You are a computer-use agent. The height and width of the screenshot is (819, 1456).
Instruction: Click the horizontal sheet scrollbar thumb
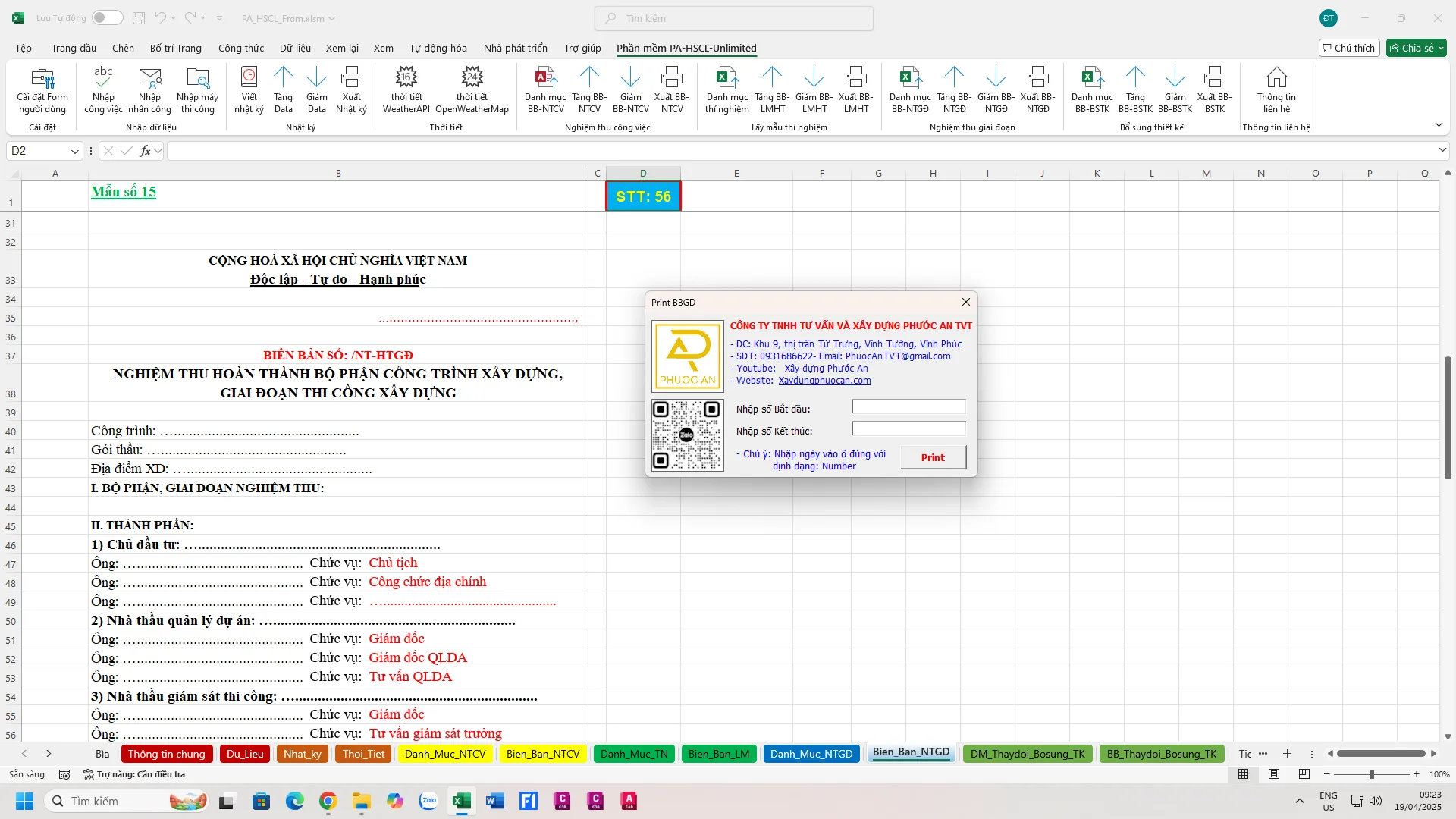1381,754
